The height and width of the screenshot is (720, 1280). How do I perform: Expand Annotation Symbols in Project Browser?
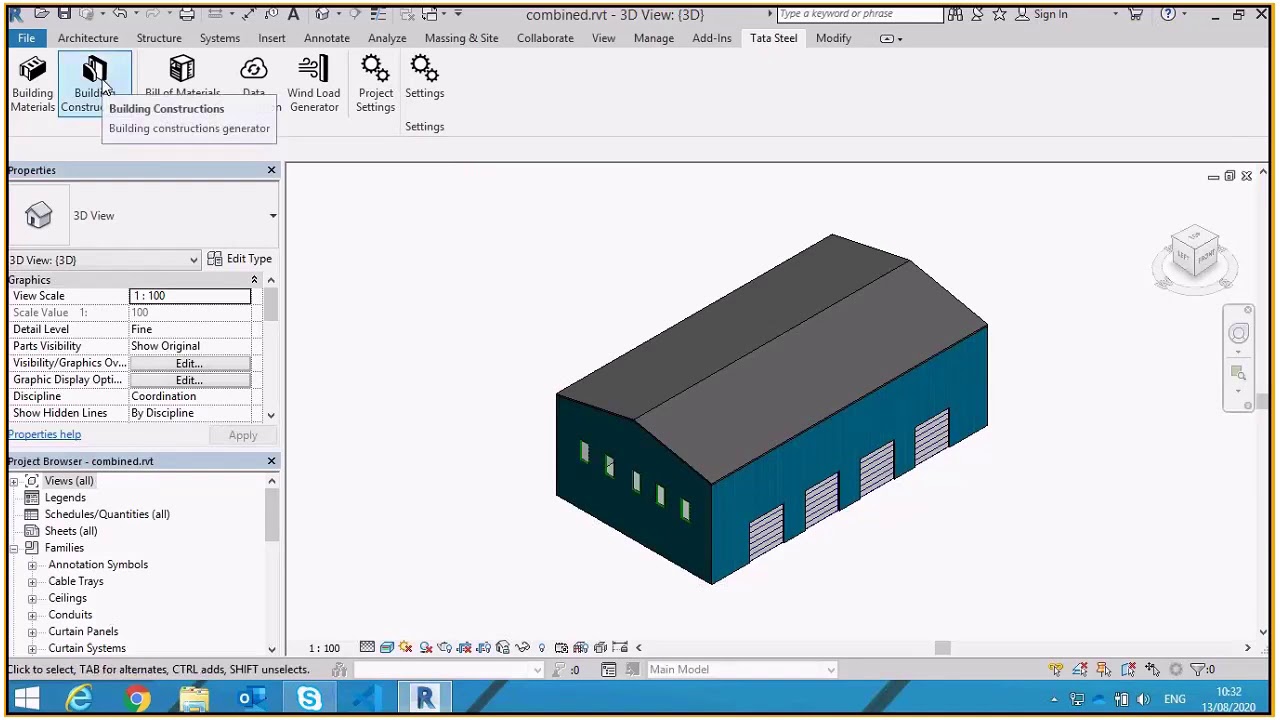pyautogui.click(x=32, y=565)
